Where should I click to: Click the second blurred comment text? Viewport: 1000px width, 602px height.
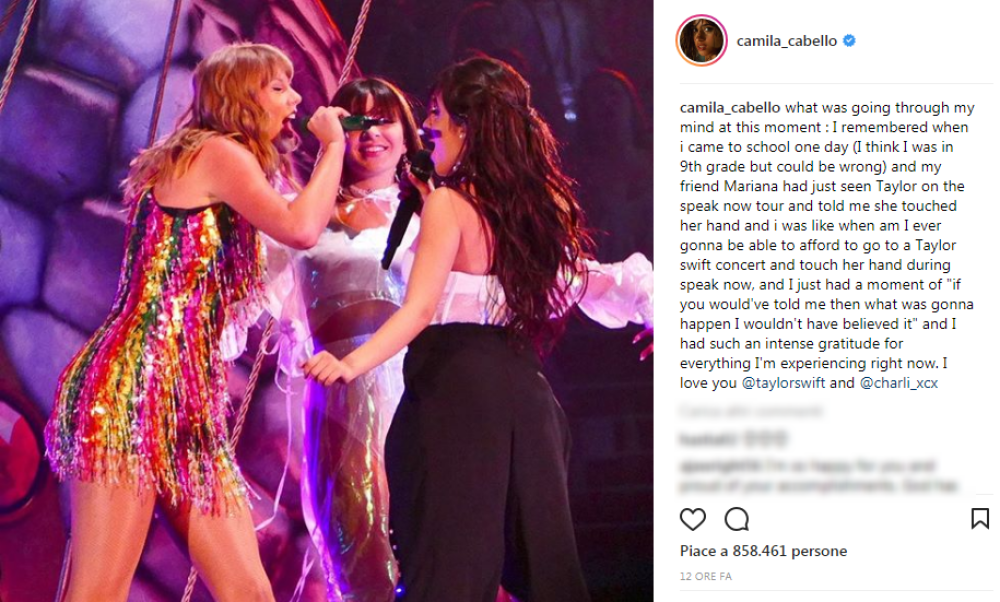pyautogui.click(x=819, y=476)
